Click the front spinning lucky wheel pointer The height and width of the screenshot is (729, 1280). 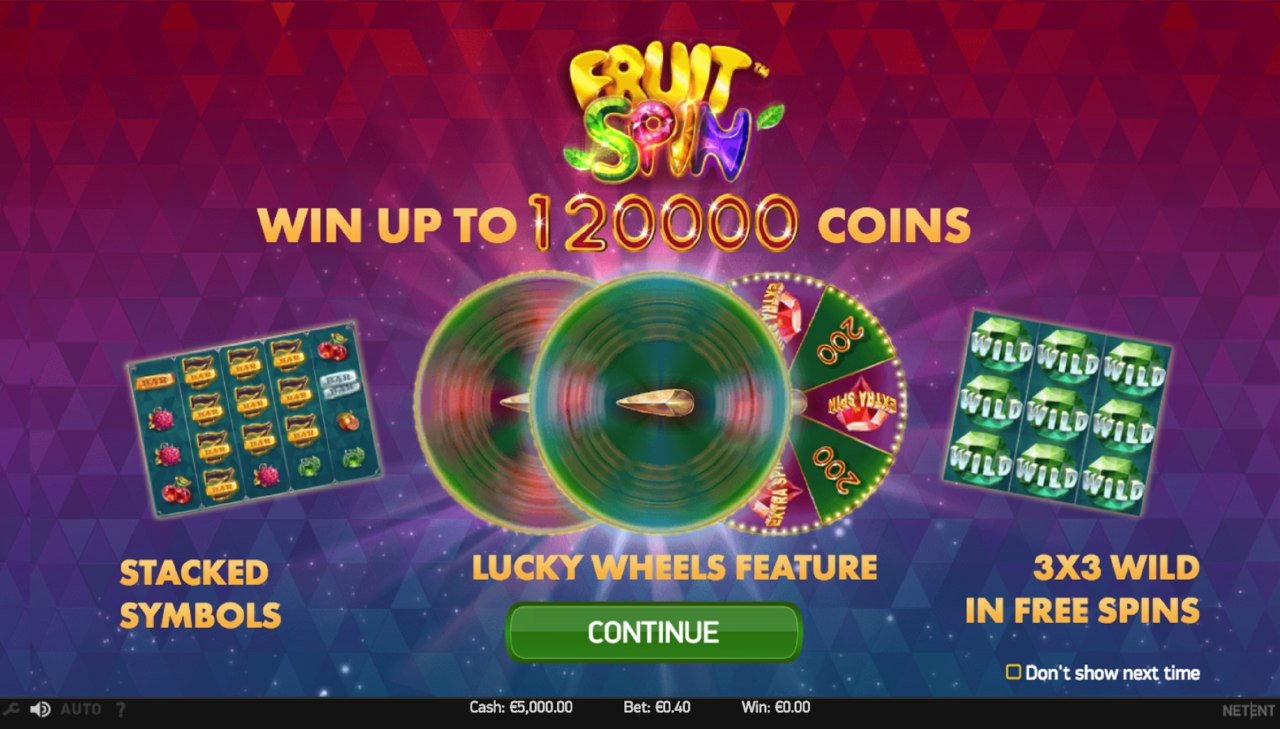coord(650,403)
